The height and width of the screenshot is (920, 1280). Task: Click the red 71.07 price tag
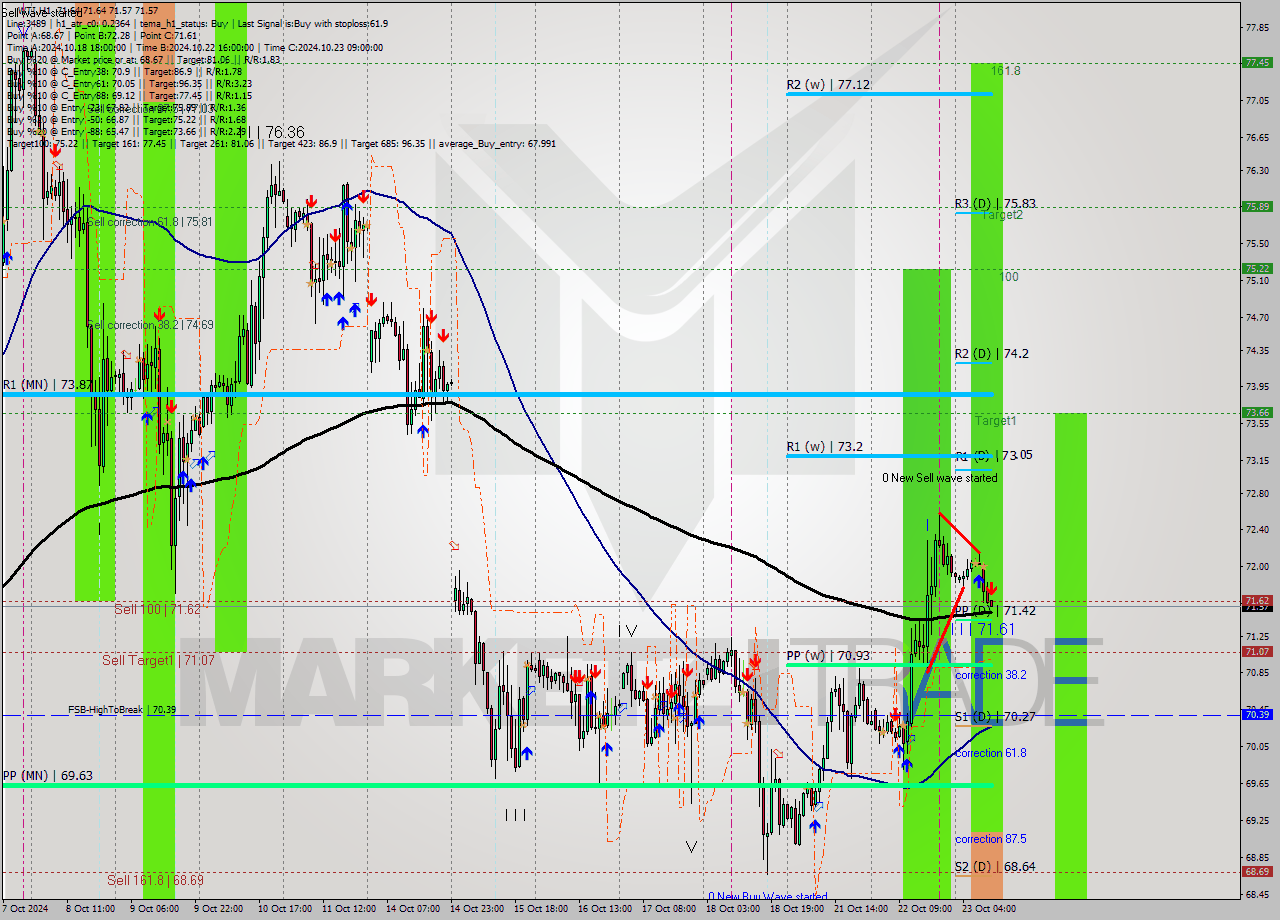click(1257, 651)
